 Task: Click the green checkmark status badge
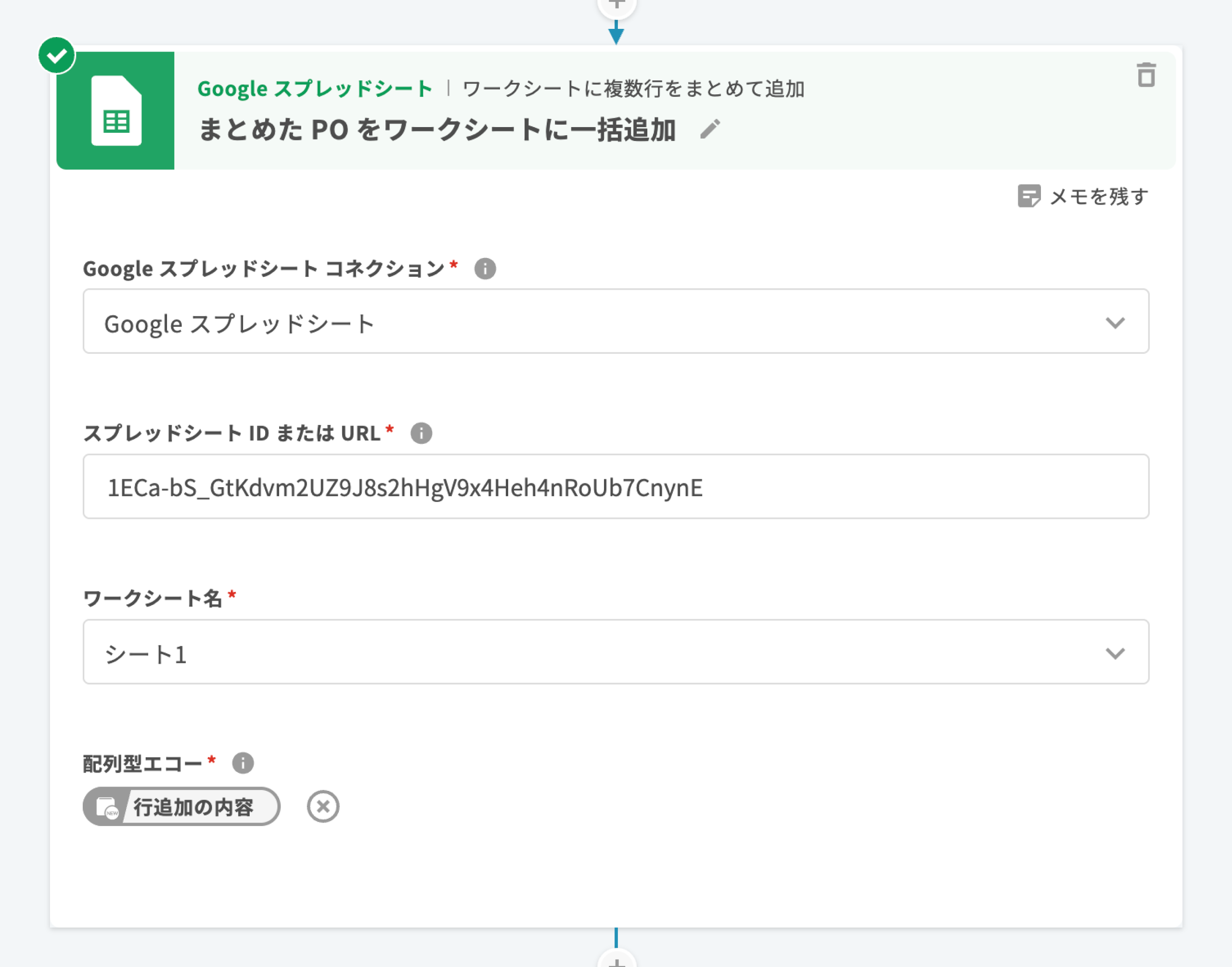[x=57, y=55]
